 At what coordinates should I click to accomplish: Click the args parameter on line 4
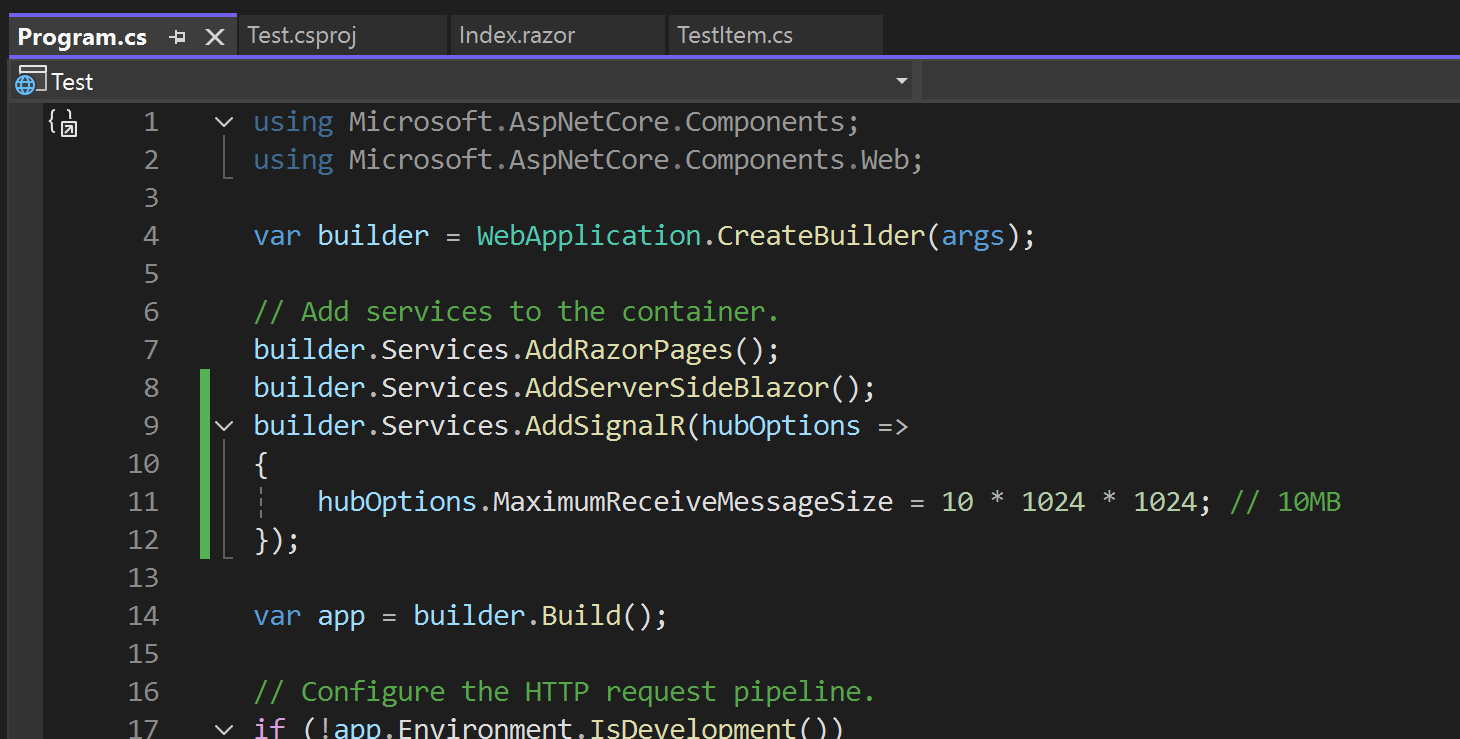(x=973, y=236)
